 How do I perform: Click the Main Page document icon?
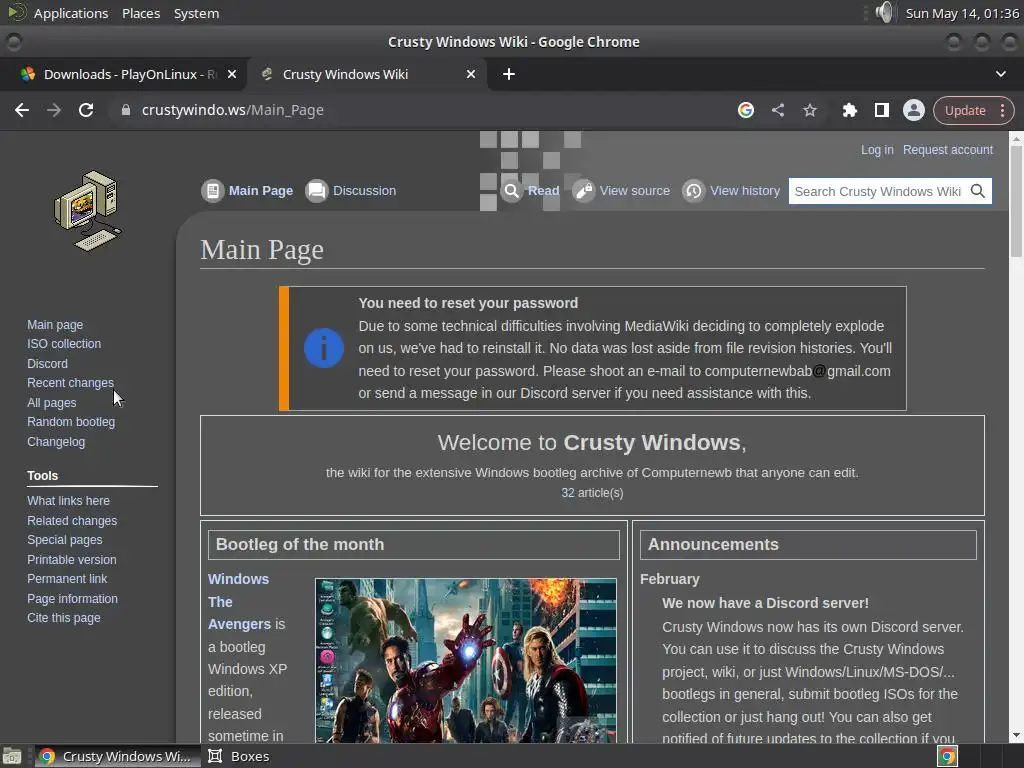212,191
